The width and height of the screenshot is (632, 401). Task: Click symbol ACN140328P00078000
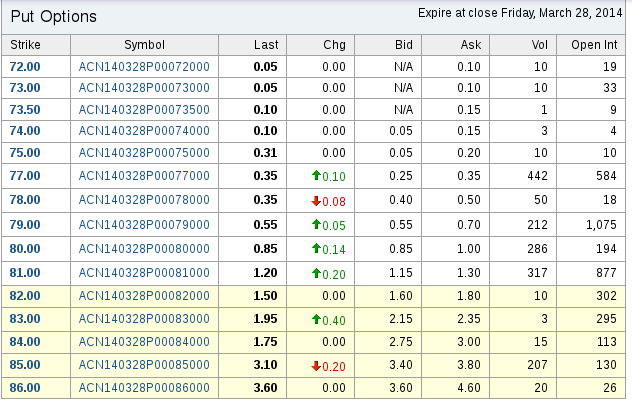[x=144, y=200]
